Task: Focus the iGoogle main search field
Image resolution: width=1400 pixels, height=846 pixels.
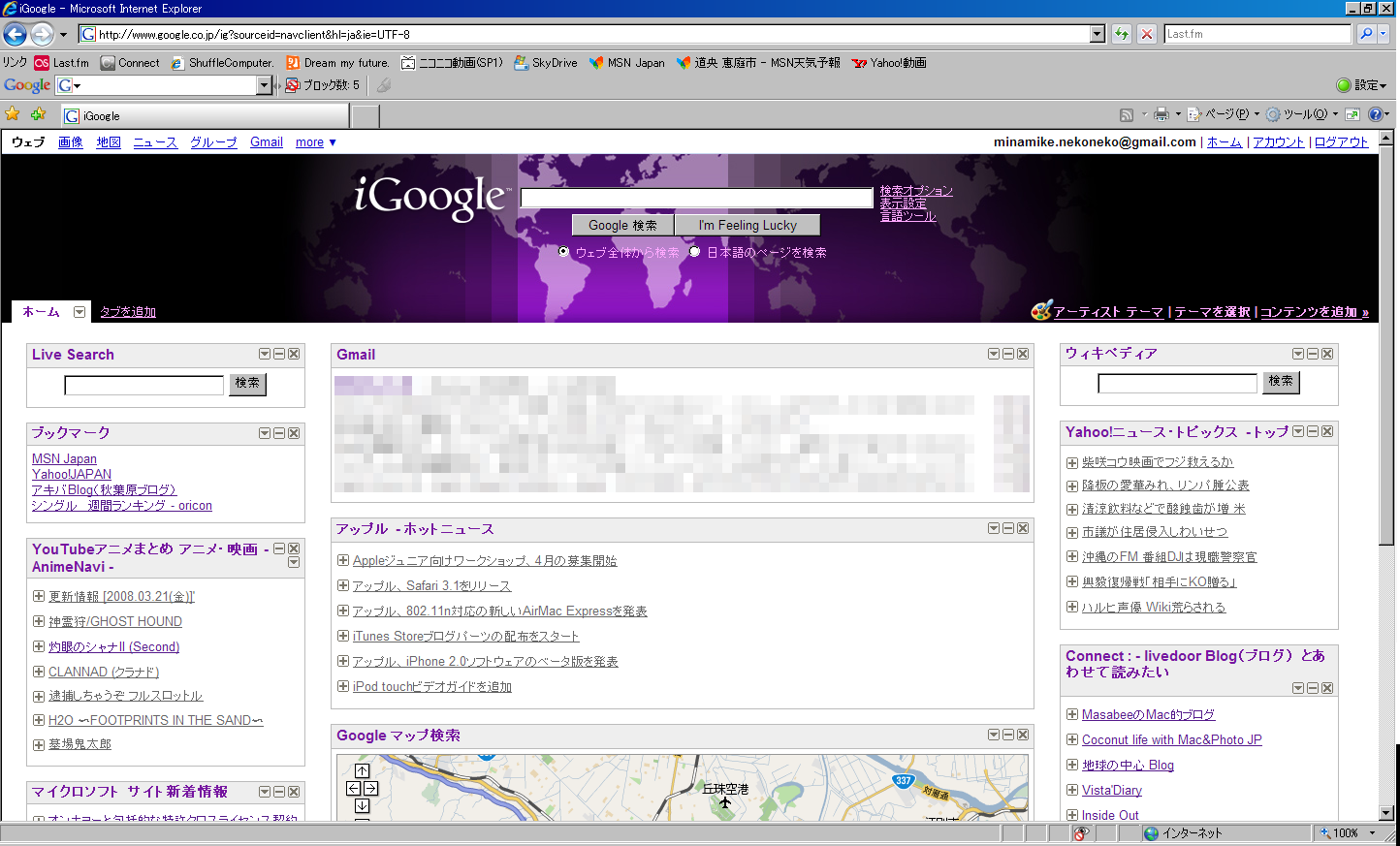Action: [x=697, y=198]
